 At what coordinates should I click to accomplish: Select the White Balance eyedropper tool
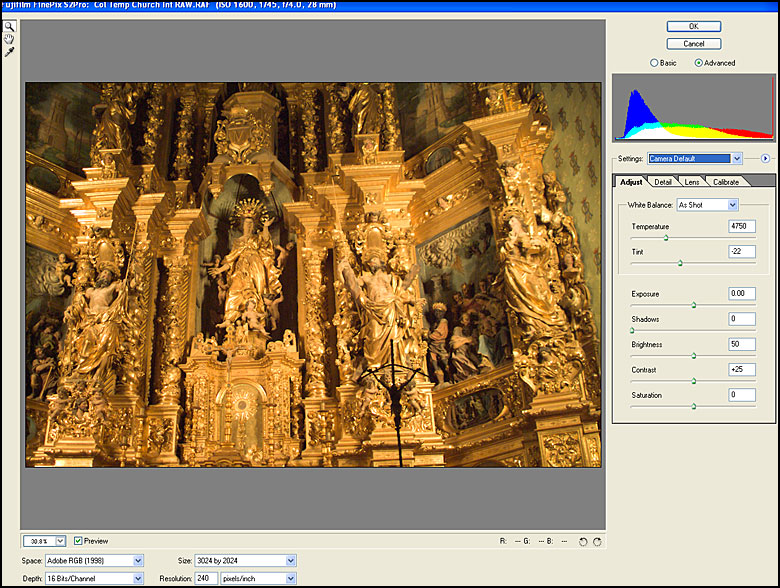click(x=9, y=52)
